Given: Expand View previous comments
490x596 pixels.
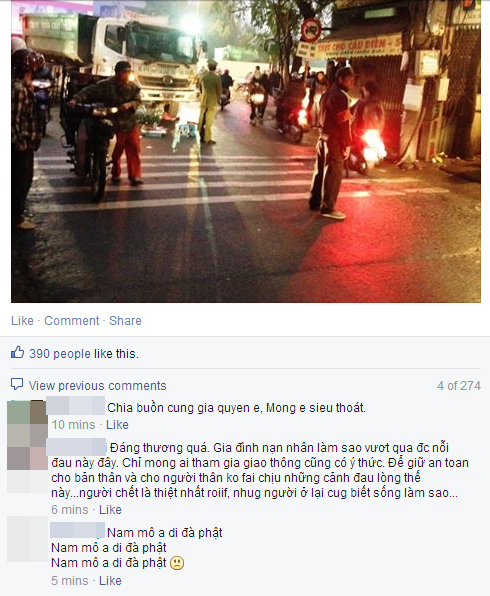Looking at the screenshot, I should [x=98, y=385].
